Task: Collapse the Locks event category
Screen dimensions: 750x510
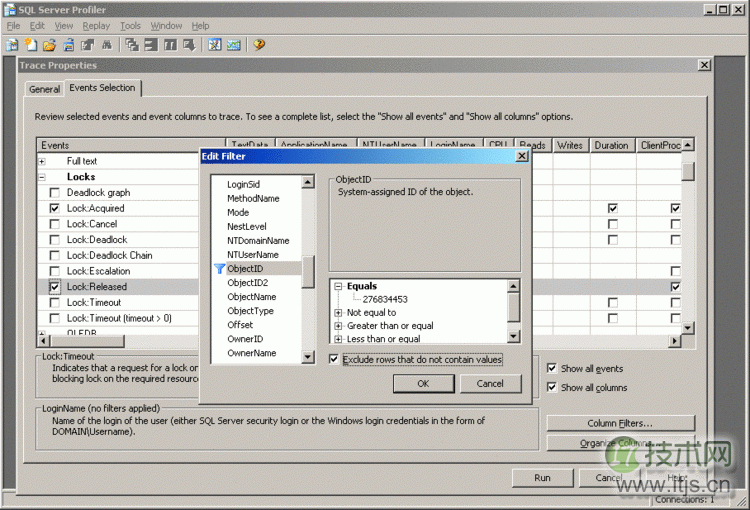Action: (x=42, y=177)
